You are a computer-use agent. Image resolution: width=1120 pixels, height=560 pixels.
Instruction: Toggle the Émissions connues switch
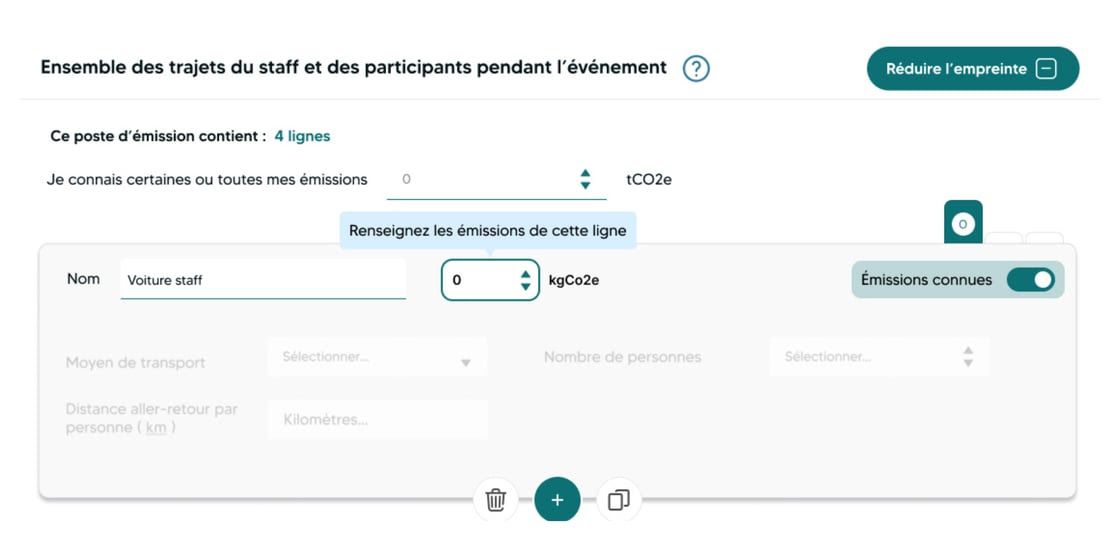[x=1030, y=280]
